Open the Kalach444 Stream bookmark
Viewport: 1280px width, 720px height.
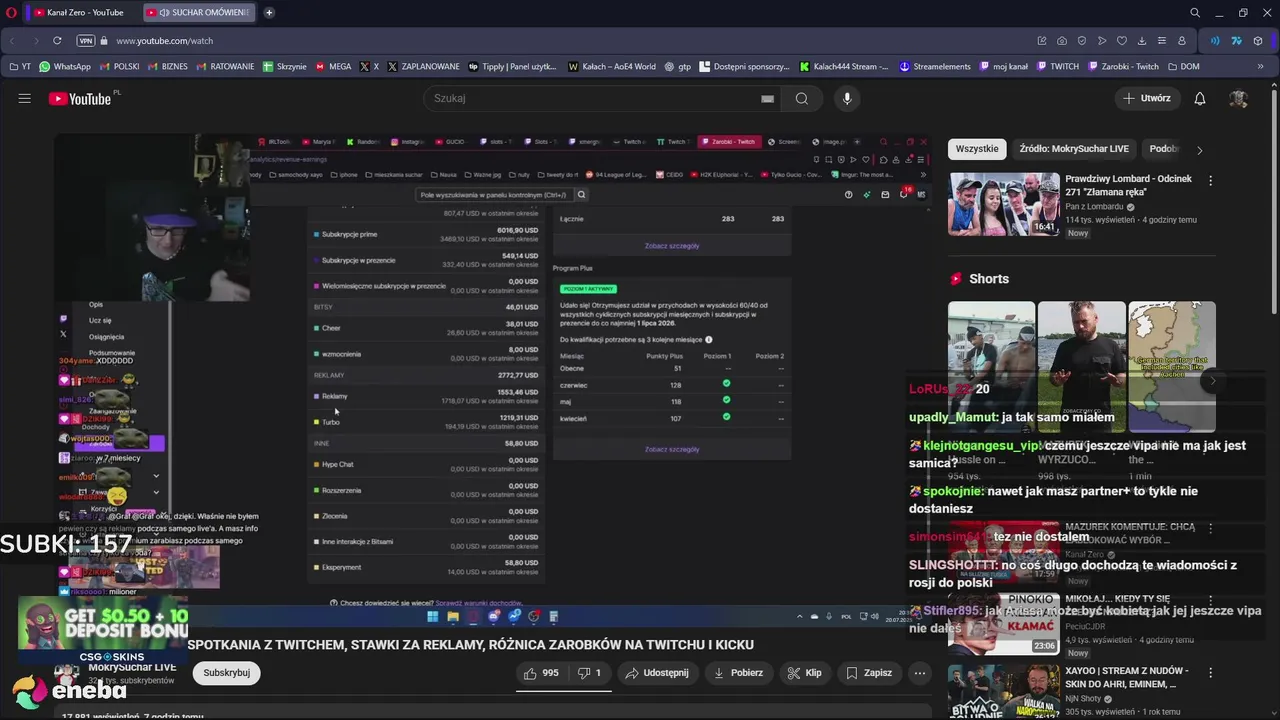pos(844,67)
